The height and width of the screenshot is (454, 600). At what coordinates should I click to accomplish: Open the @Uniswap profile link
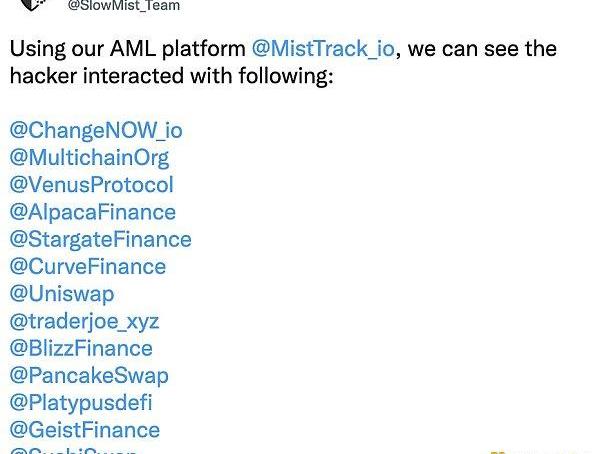[61, 293]
